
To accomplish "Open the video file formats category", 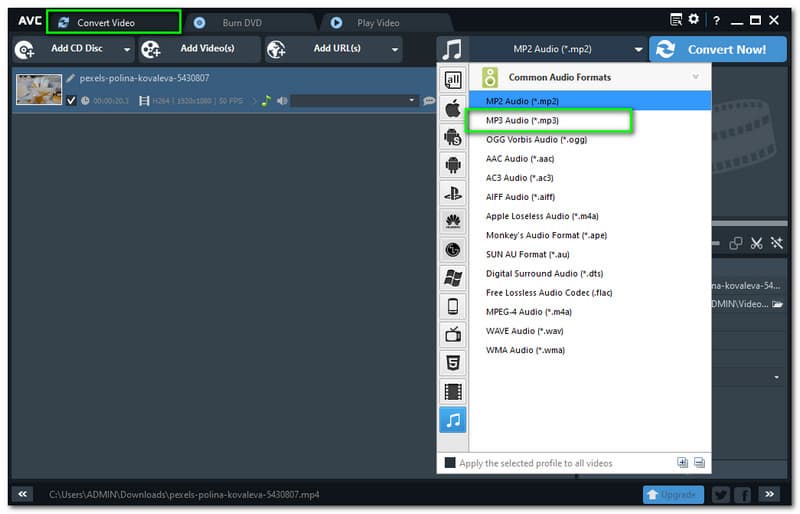I will pos(453,392).
